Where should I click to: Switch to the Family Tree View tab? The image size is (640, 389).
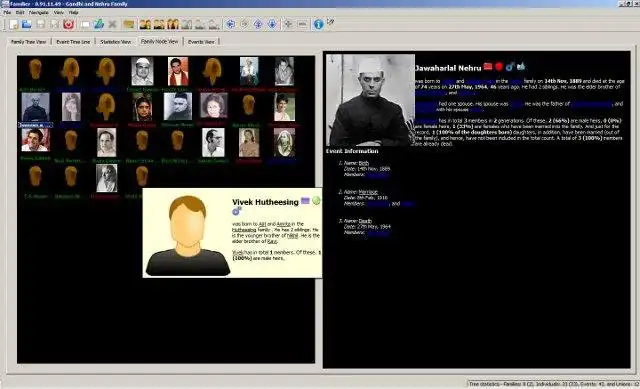click(29, 42)
